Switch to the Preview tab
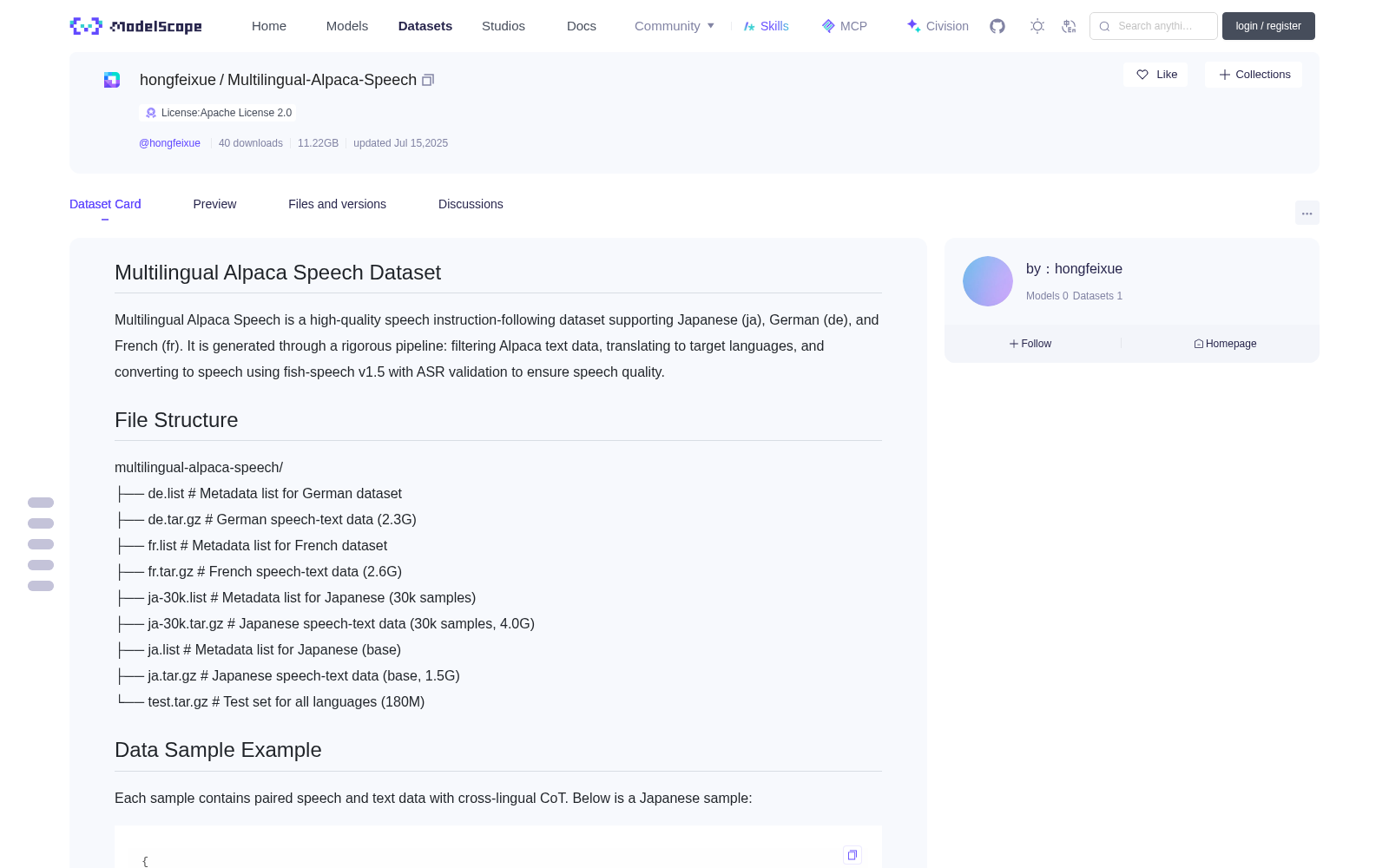The image size is (1389, 868). click(x=214, y=204)
